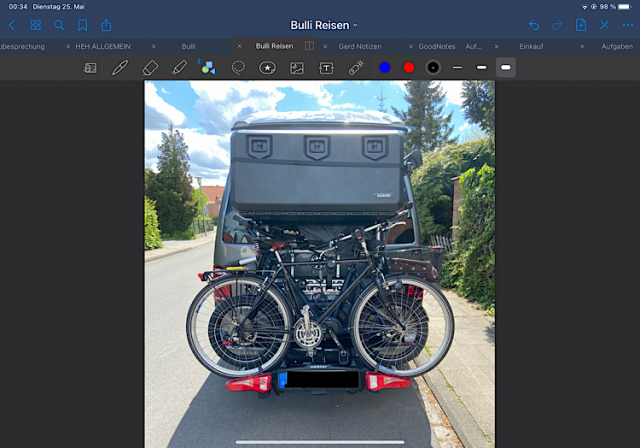Choose the medium stroke width
Image resolution: width=640 pixels, height=448 pixels.
pos(481,67)
